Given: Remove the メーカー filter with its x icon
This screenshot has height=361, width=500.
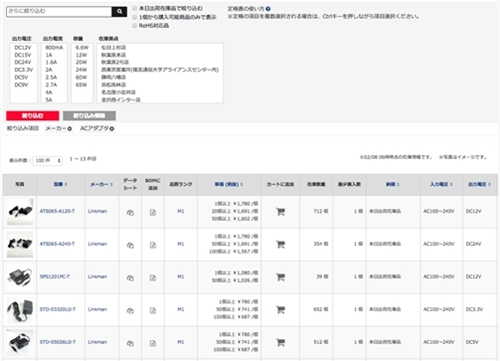Looking at the screenshot, I should [x=70, y=129].
